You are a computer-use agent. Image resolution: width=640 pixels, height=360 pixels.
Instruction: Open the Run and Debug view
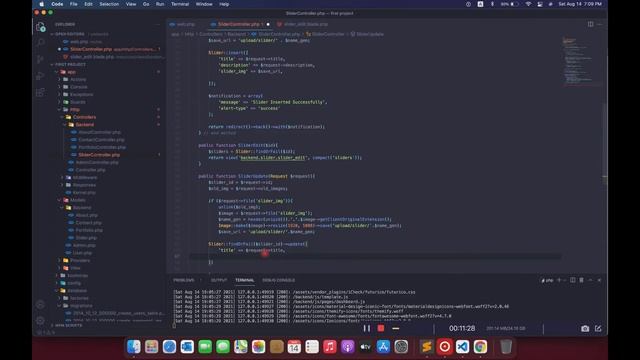click(x=40, y=76)
